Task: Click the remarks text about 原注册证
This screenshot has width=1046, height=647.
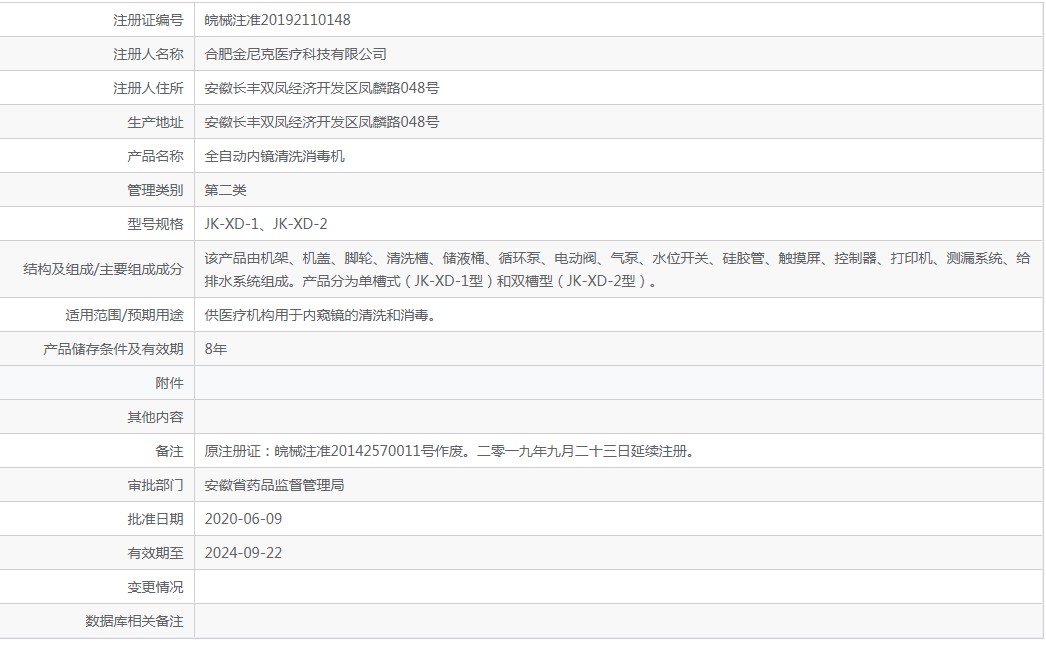Action: (449, 451)
